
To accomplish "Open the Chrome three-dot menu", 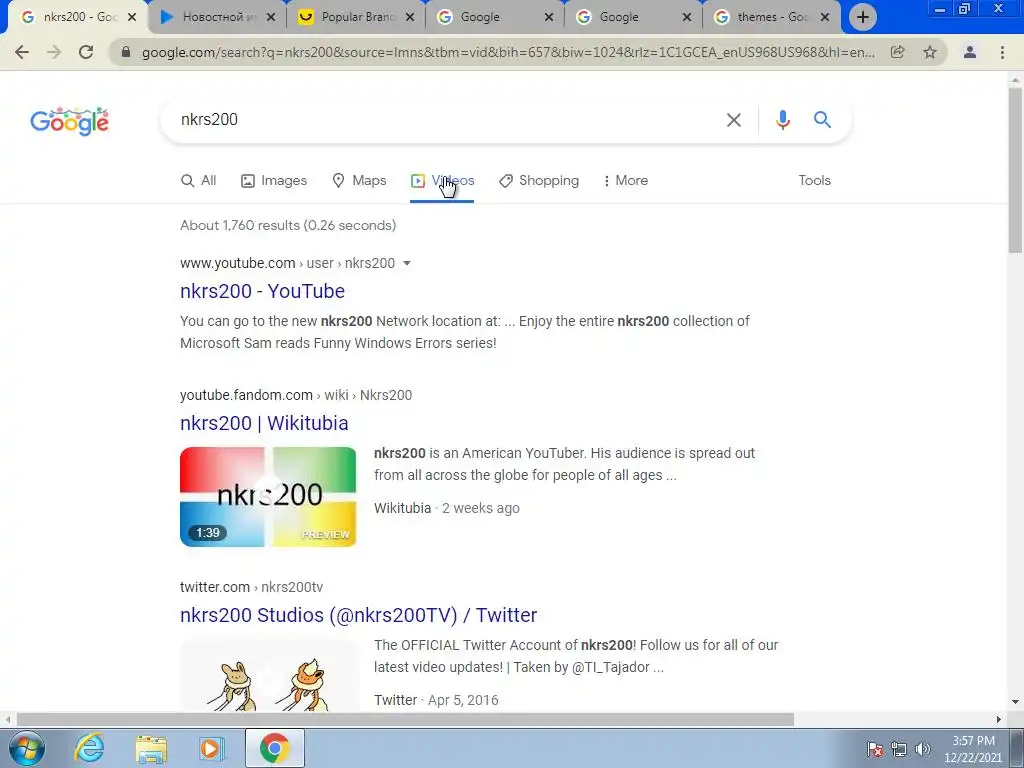I will 1002,52.
